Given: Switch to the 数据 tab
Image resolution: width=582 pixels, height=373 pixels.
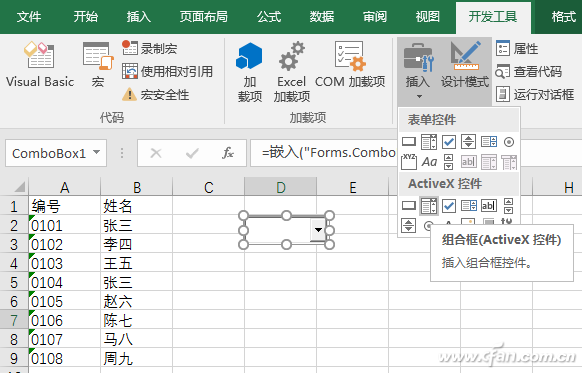Looking at the screenshot, I should click(x=322, y=17).
